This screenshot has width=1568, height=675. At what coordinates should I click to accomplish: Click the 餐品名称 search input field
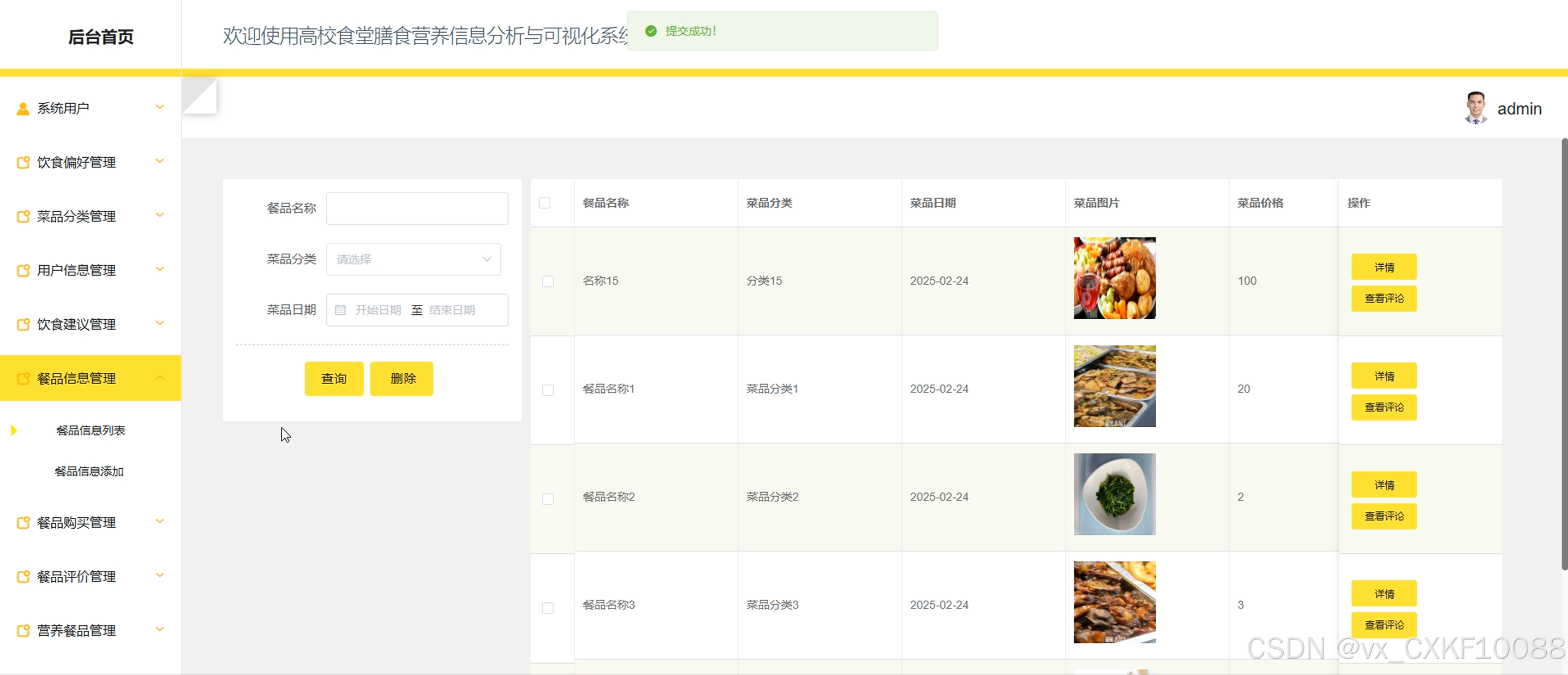(x=417, y=209)
